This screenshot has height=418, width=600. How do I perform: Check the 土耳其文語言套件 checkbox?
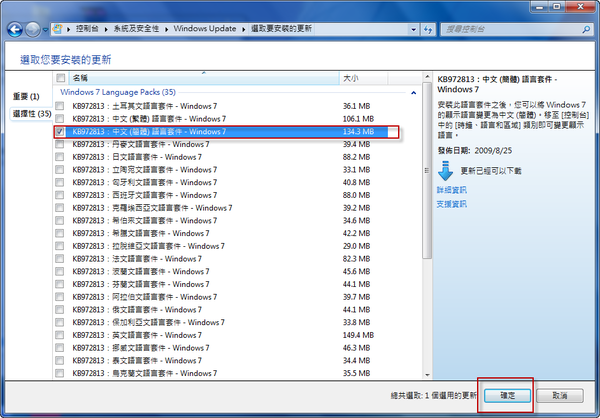tap(60, 106)
